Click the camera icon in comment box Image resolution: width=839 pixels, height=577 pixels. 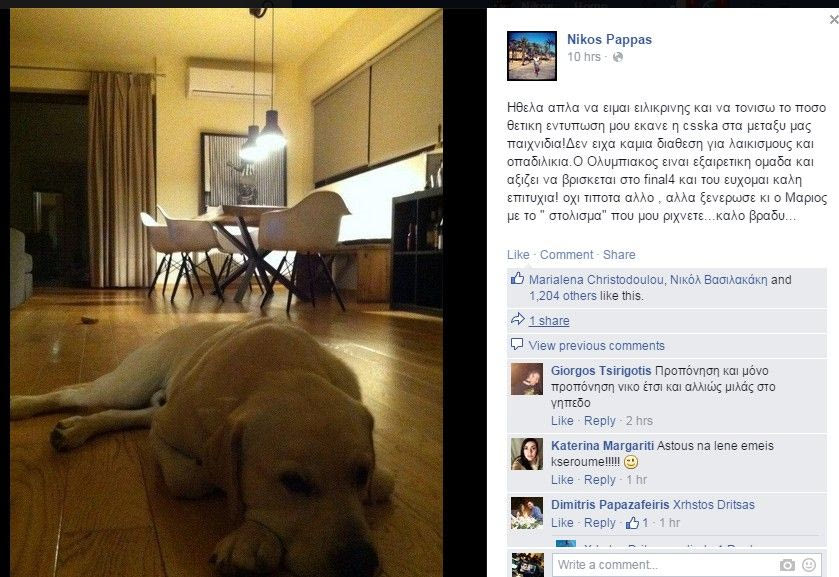(x=787, y=565)
